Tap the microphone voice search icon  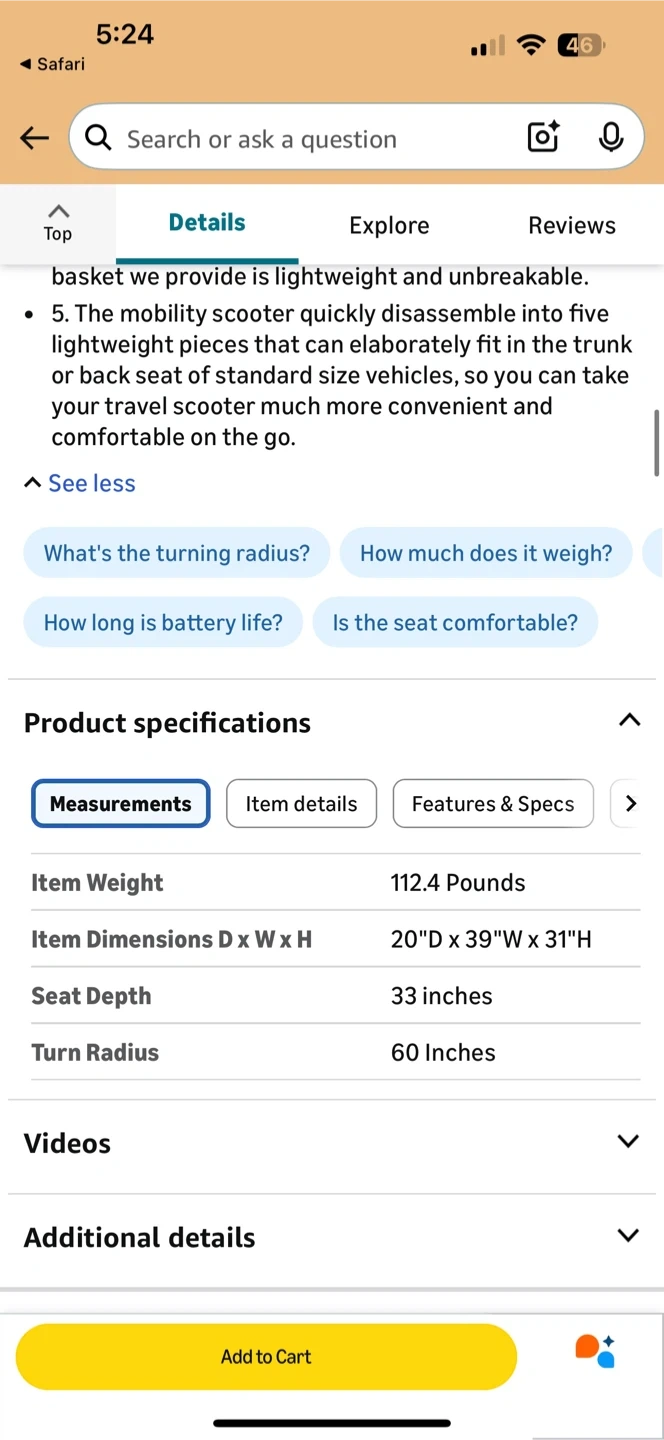pos(610,137)
